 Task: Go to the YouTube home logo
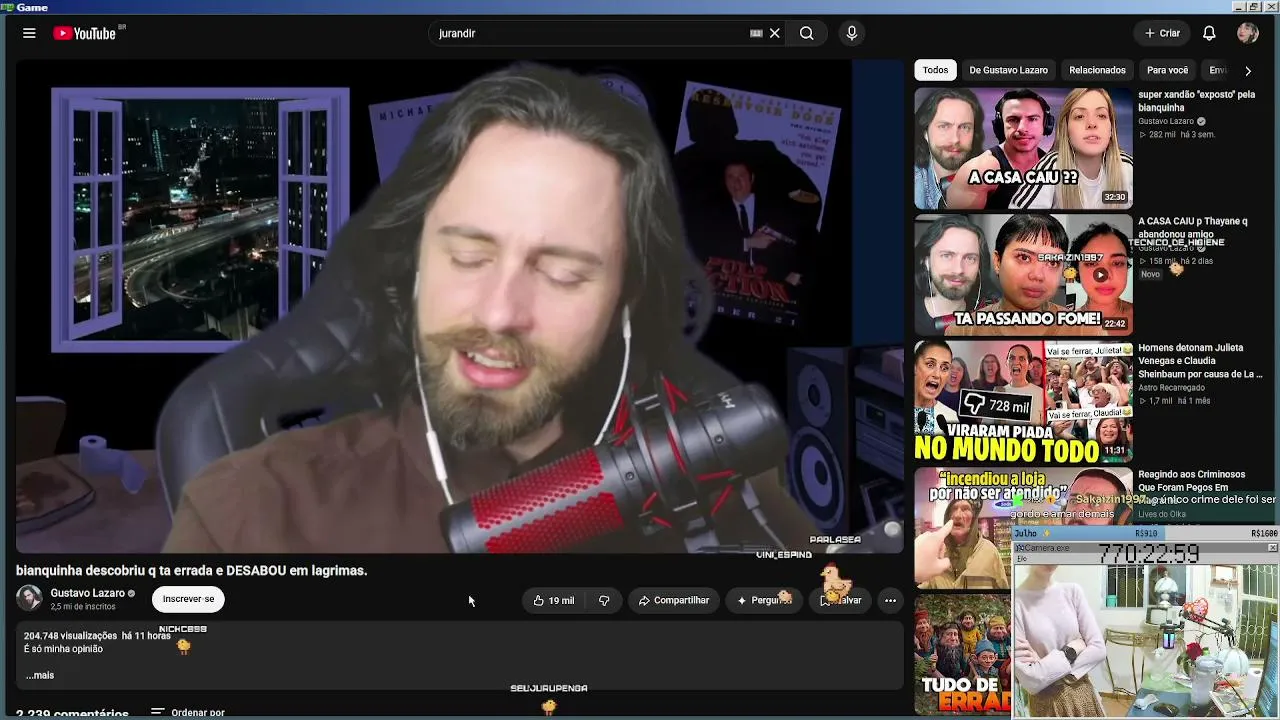85,33
